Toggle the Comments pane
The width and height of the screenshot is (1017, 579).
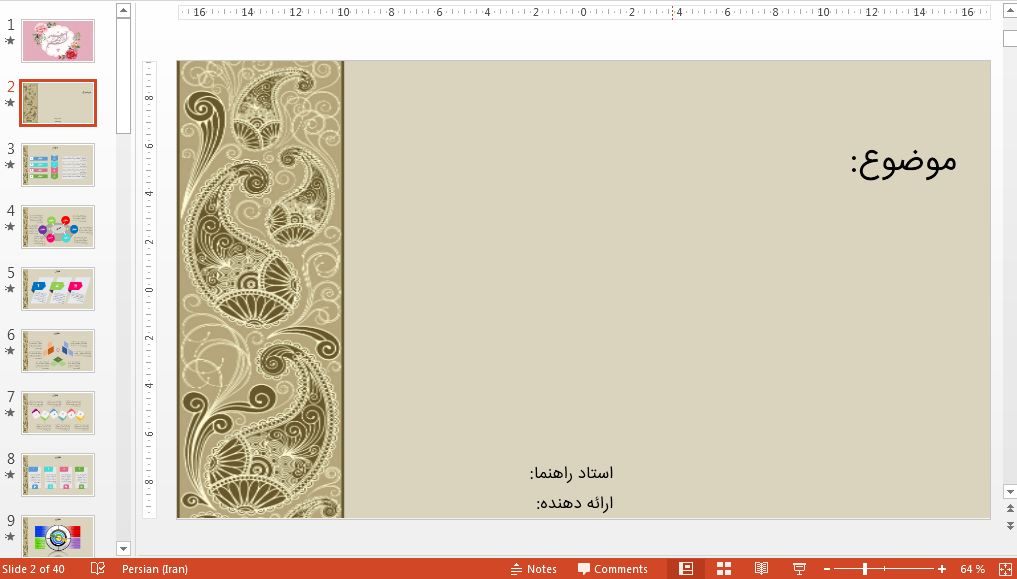coord(614,568)
